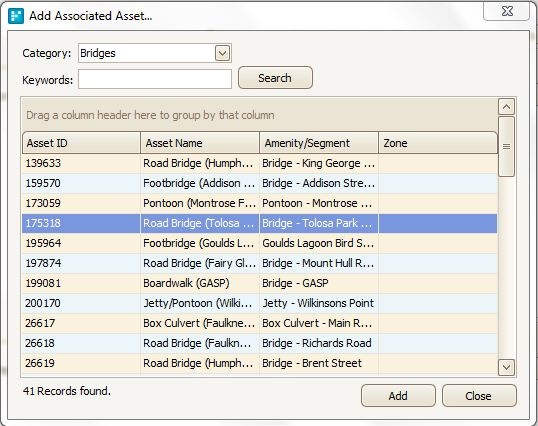The image size is (538, 426).
Task: Open the Category dropdown arrow
Action: pyautogui.click(x=222, y=54)
